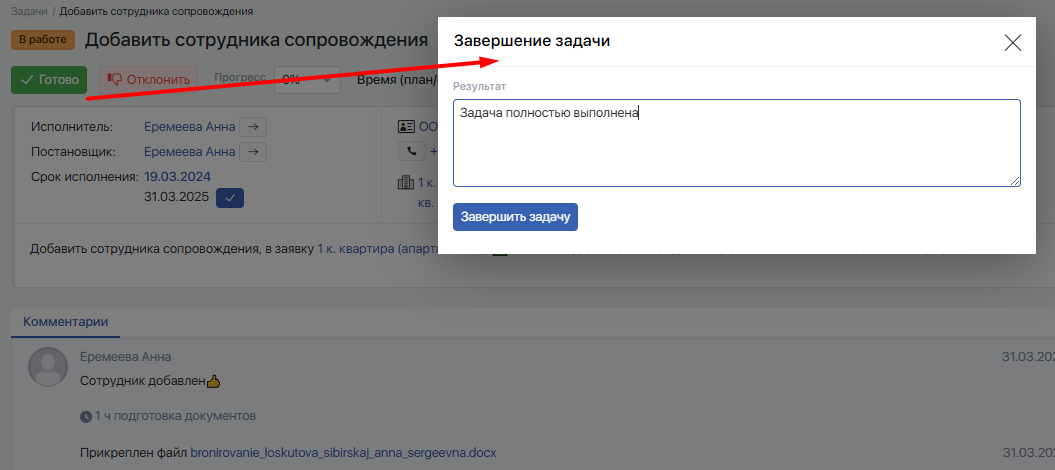Click the blue checkmark beside 31.03.2025
Viewport: 1055px width, 470px height.
(230, 197)
